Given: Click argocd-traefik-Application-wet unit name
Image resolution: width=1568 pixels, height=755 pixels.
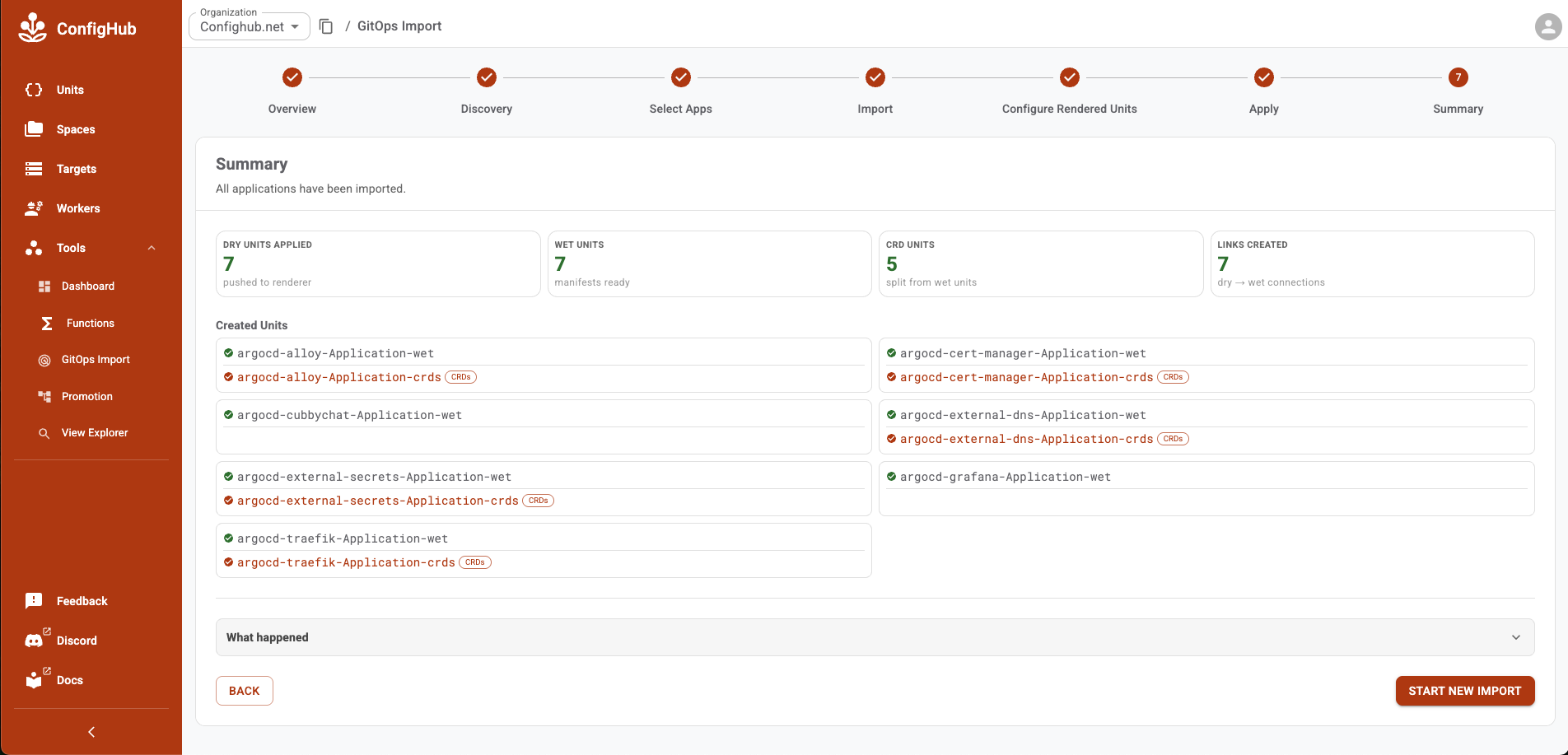Looking at the screenshot, I should [343, 538].
